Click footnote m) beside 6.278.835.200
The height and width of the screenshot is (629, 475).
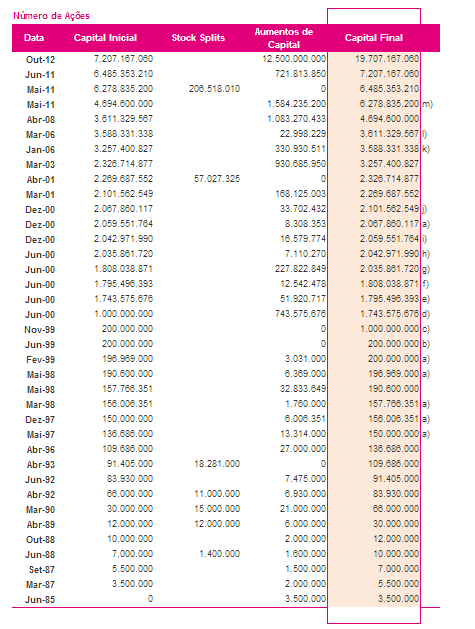coord(427,104)
